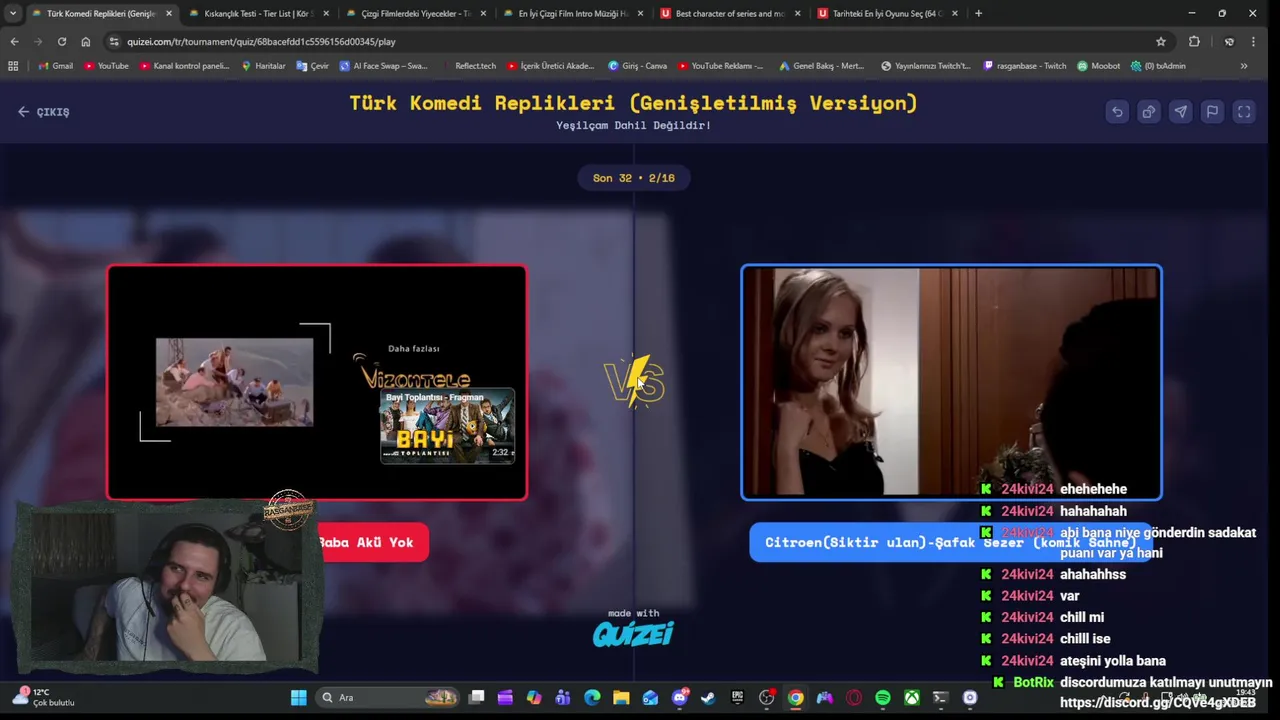Open AI Face Swap bookmark
The width and height of the screenshot is (1280, 720).
[x=384, y=66]
